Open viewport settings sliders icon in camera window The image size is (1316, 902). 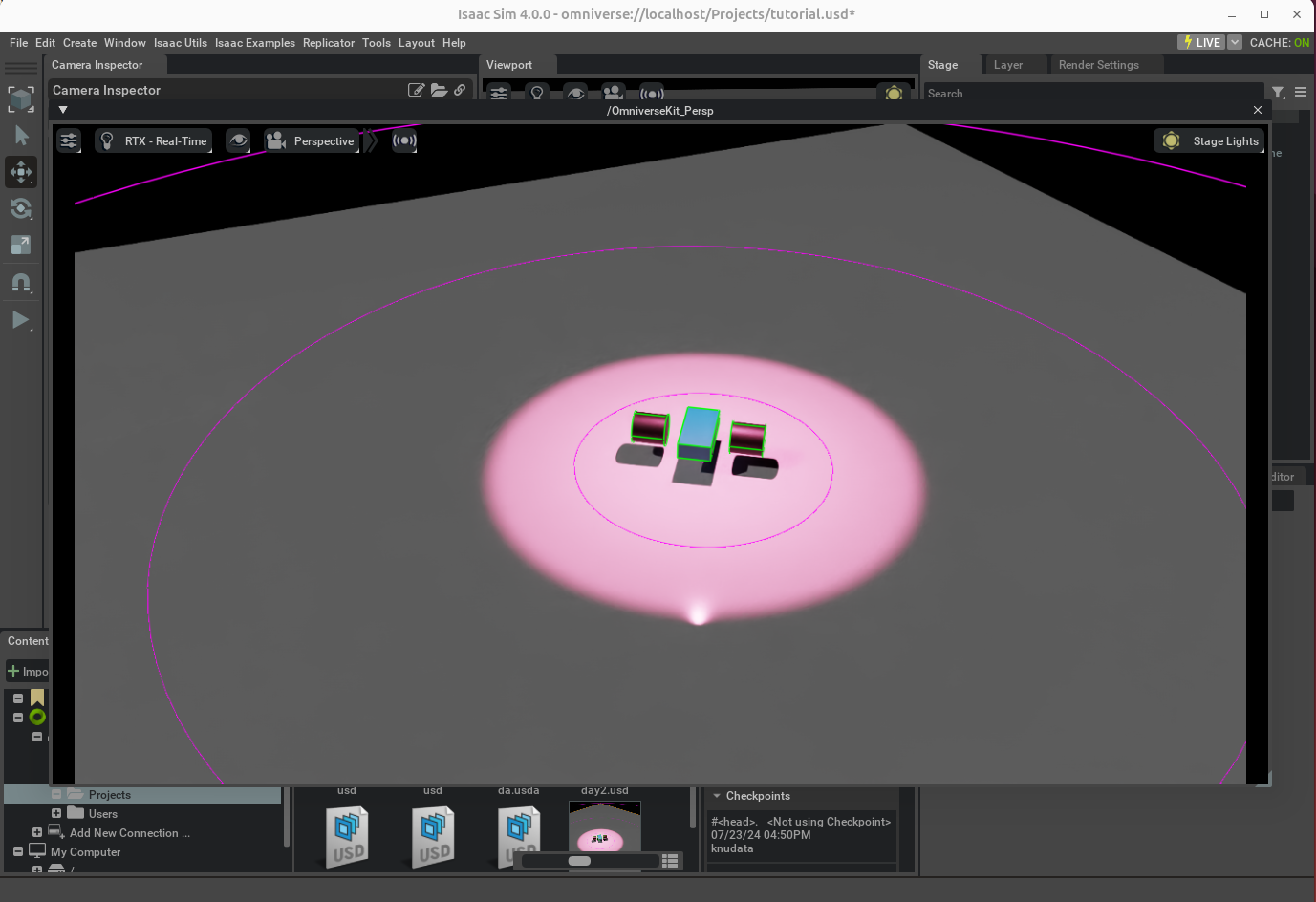point(69,140)
